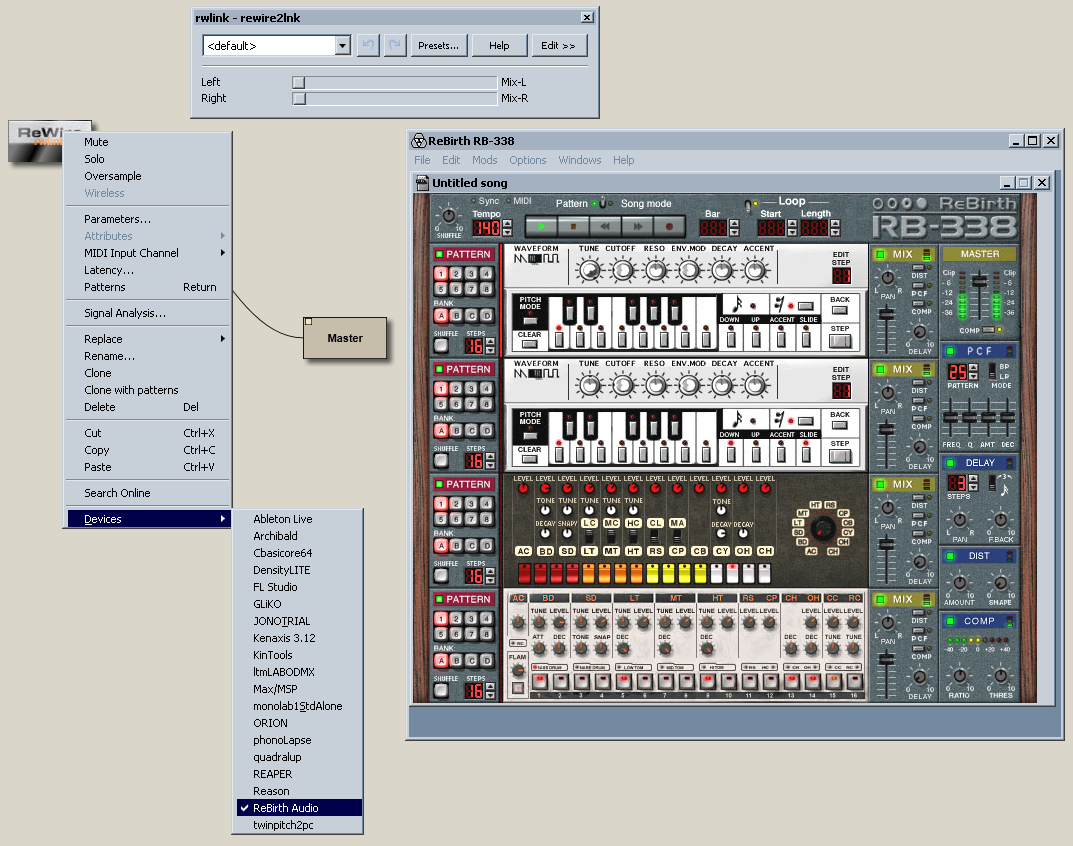Select Reason from the Devices list

272,791
